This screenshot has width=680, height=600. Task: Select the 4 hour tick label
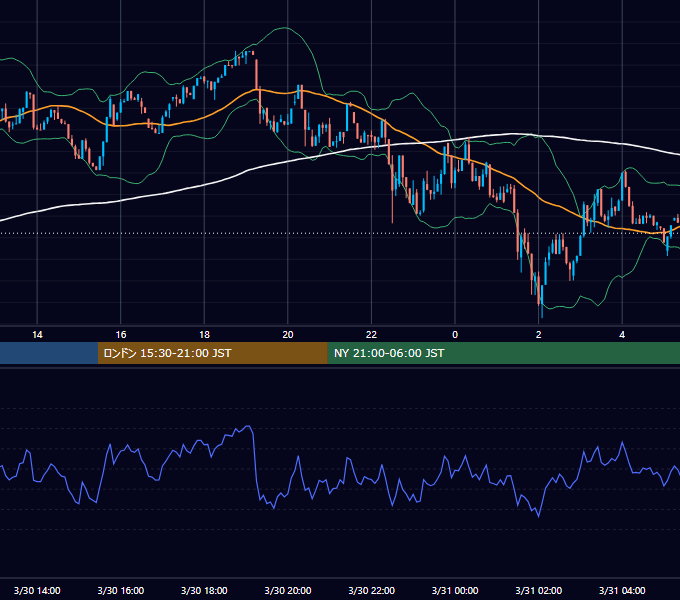click(x=622, y=335)
